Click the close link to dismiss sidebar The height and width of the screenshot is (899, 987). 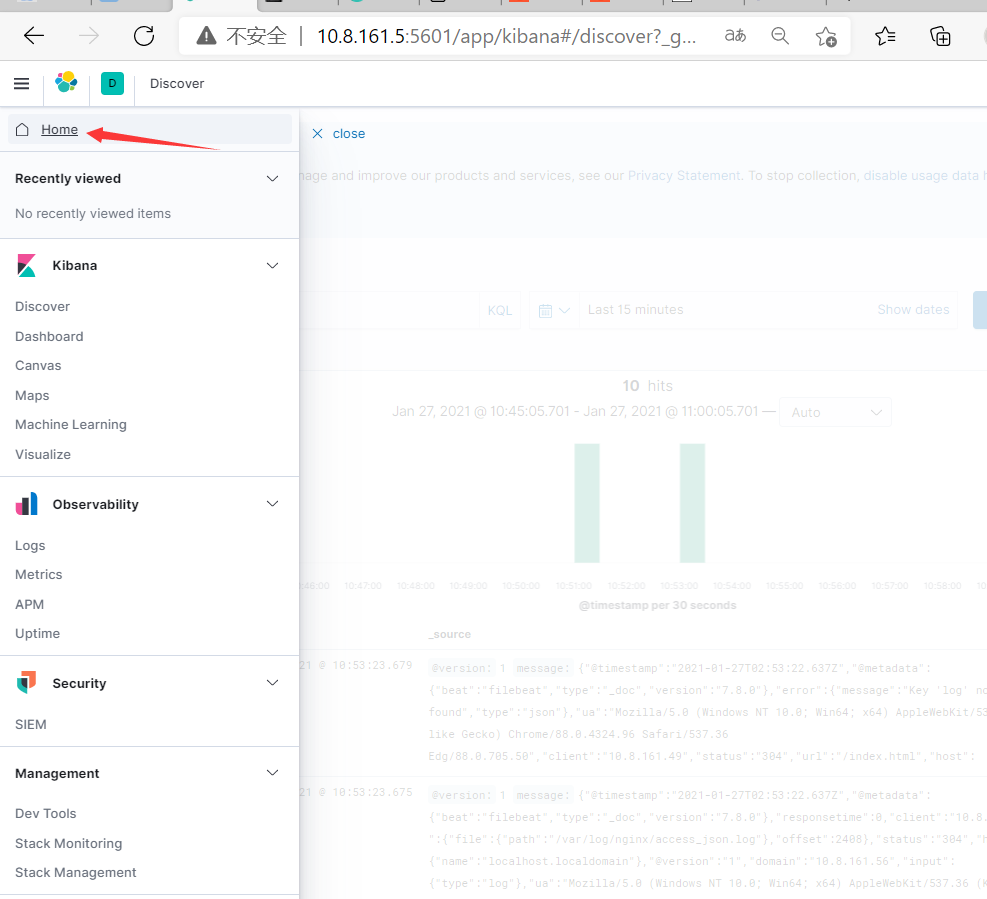(349, 133)
